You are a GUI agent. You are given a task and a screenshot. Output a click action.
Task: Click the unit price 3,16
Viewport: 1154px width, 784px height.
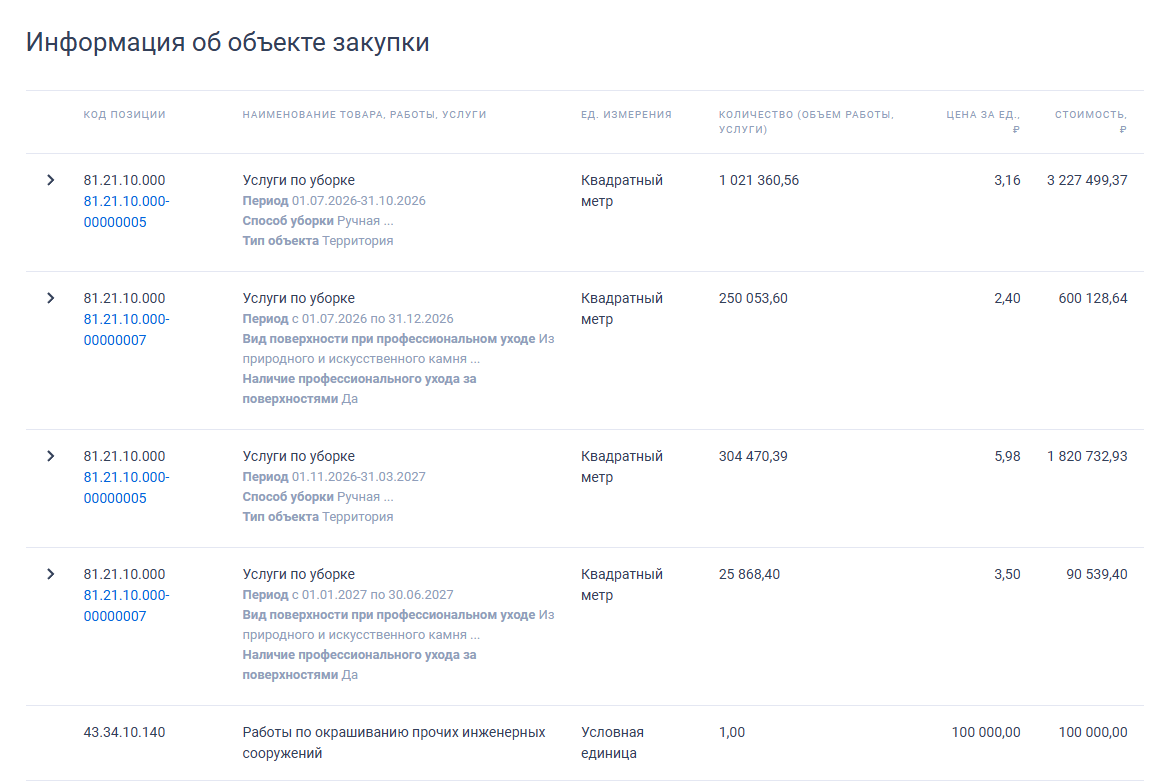coord(1007,180)
